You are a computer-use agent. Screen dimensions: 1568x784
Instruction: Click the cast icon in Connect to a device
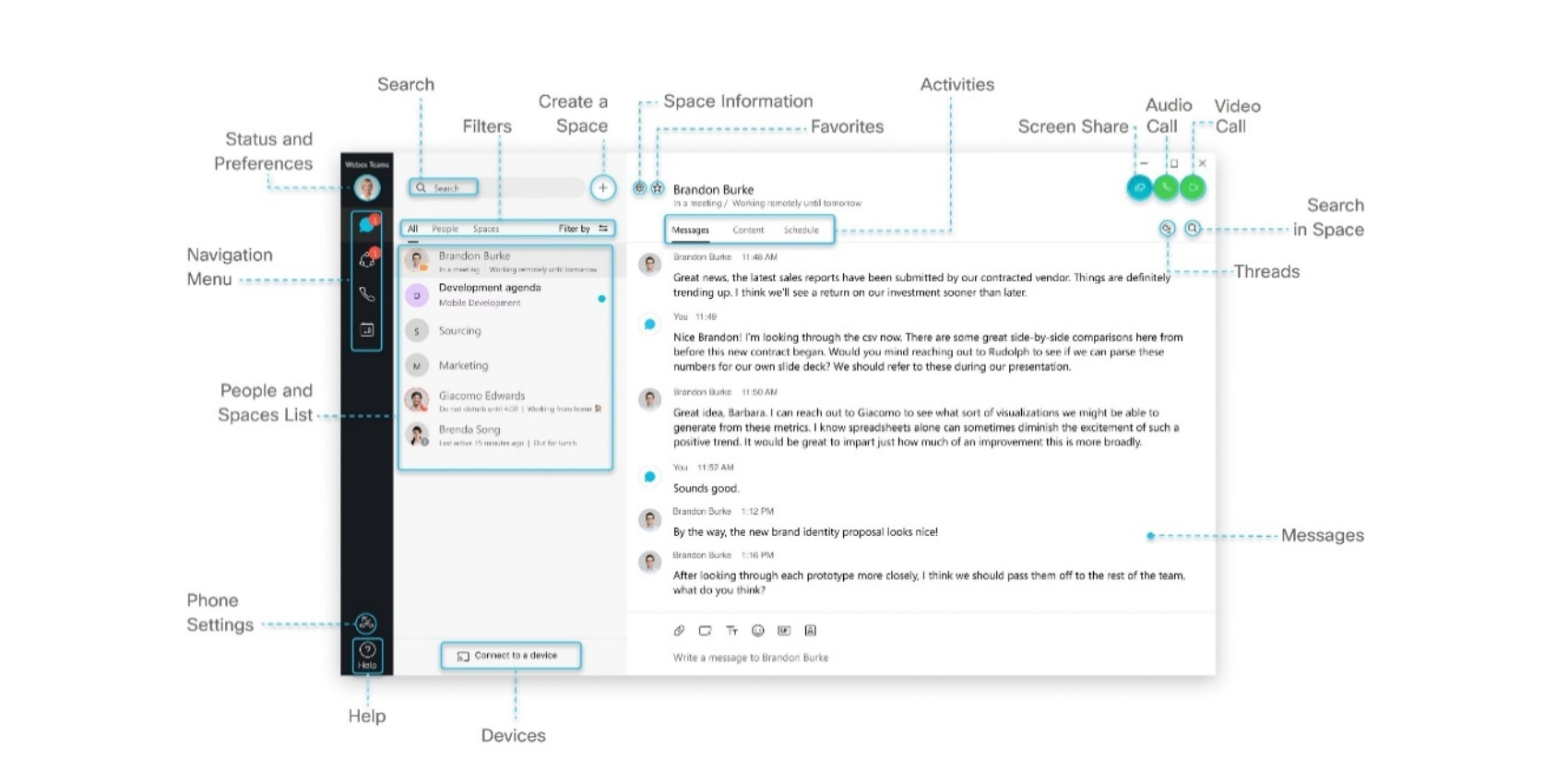tap(463, 657)
